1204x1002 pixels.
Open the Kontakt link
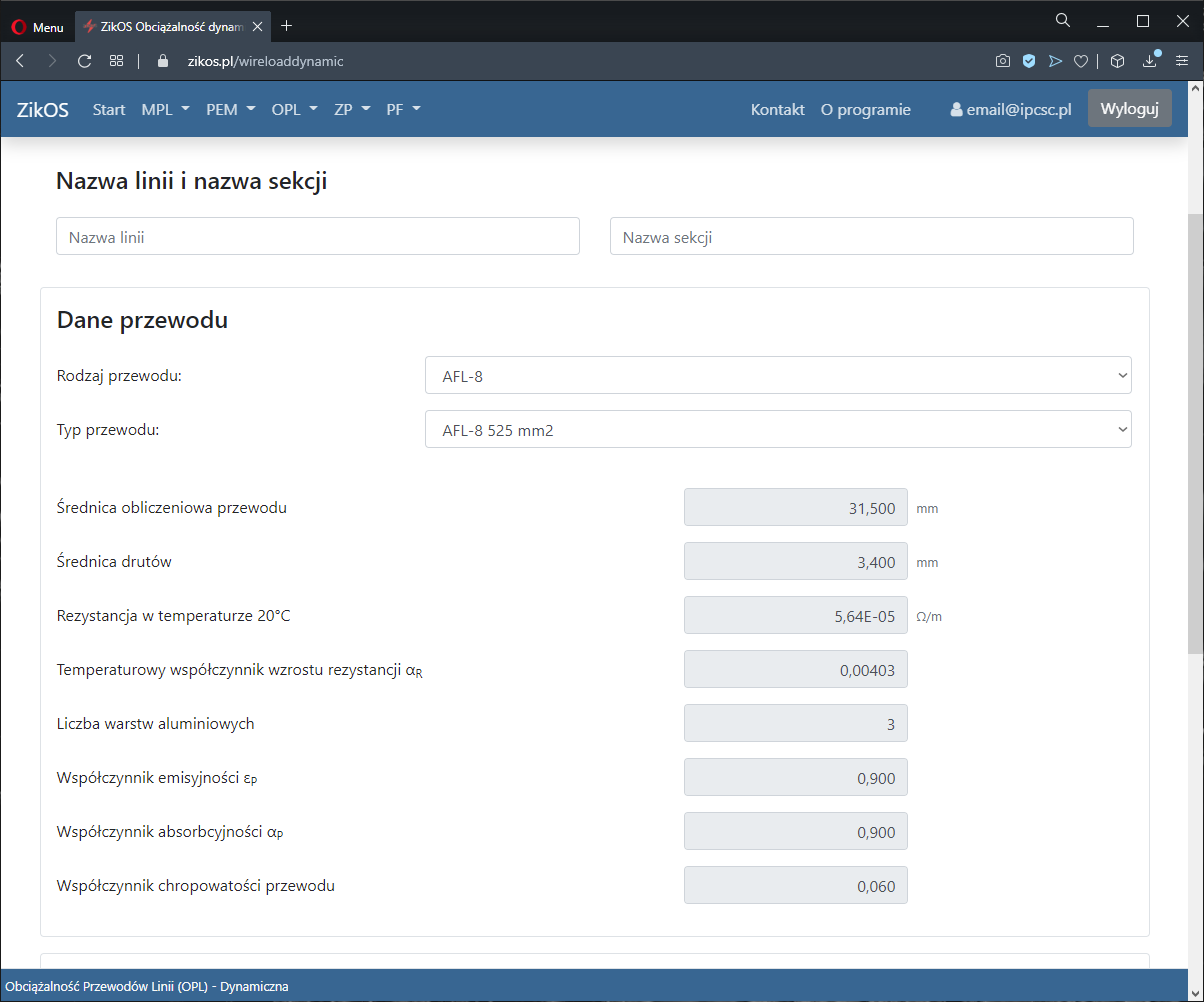[777, 110]
